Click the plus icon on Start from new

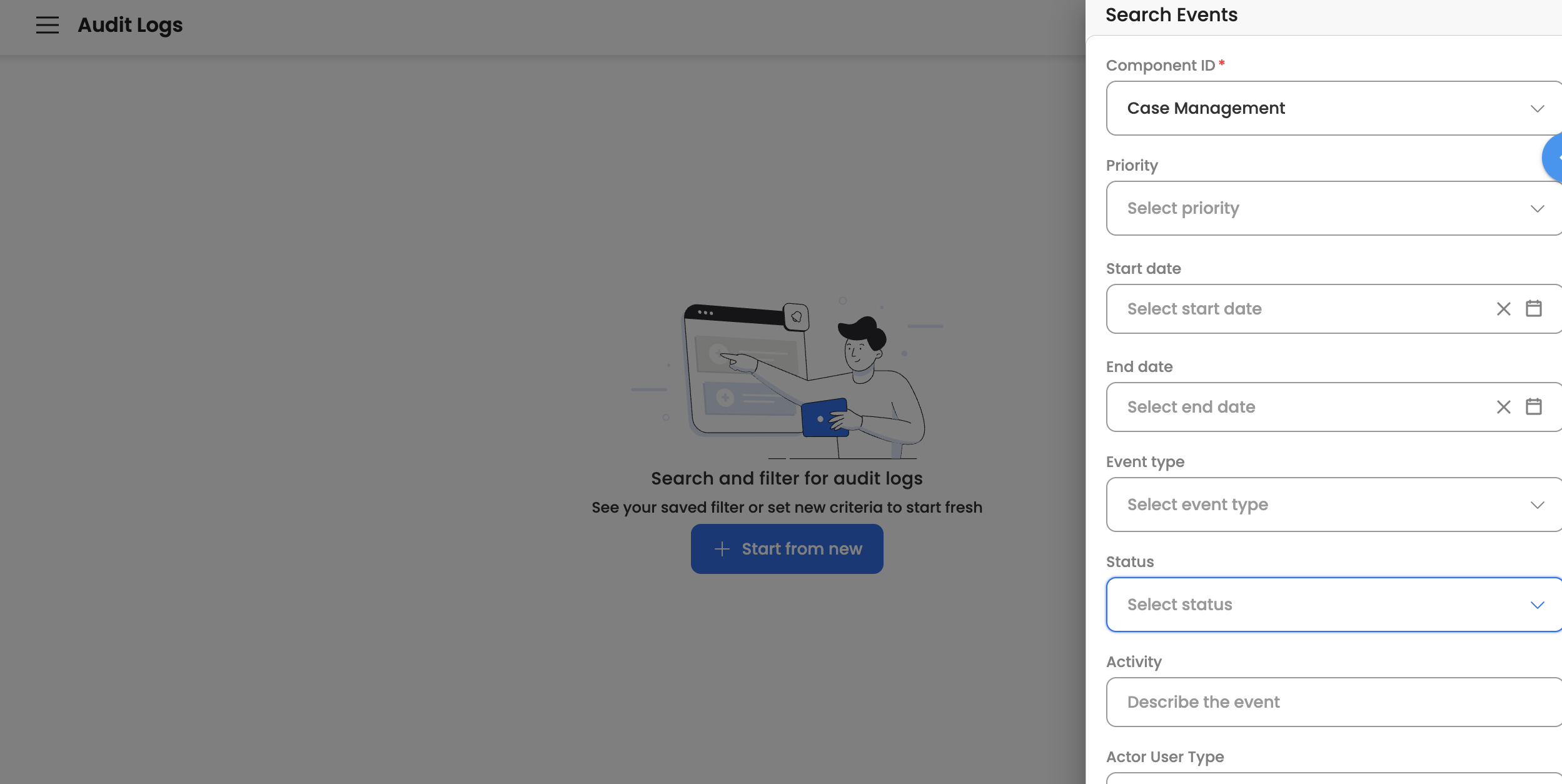[x=722, y=549]
